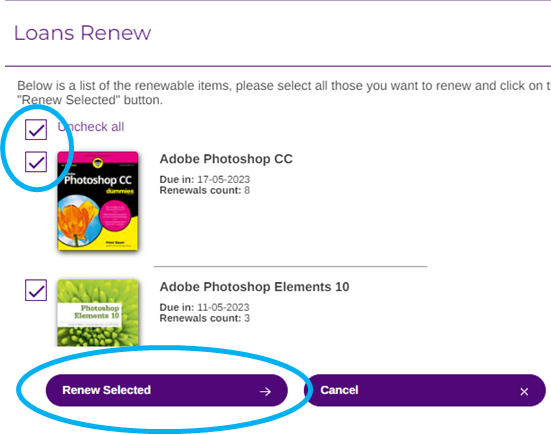Open the Photoshop CC dummies book cover
551x434 pixels.
pyautogui.click(x=98, y=201)
